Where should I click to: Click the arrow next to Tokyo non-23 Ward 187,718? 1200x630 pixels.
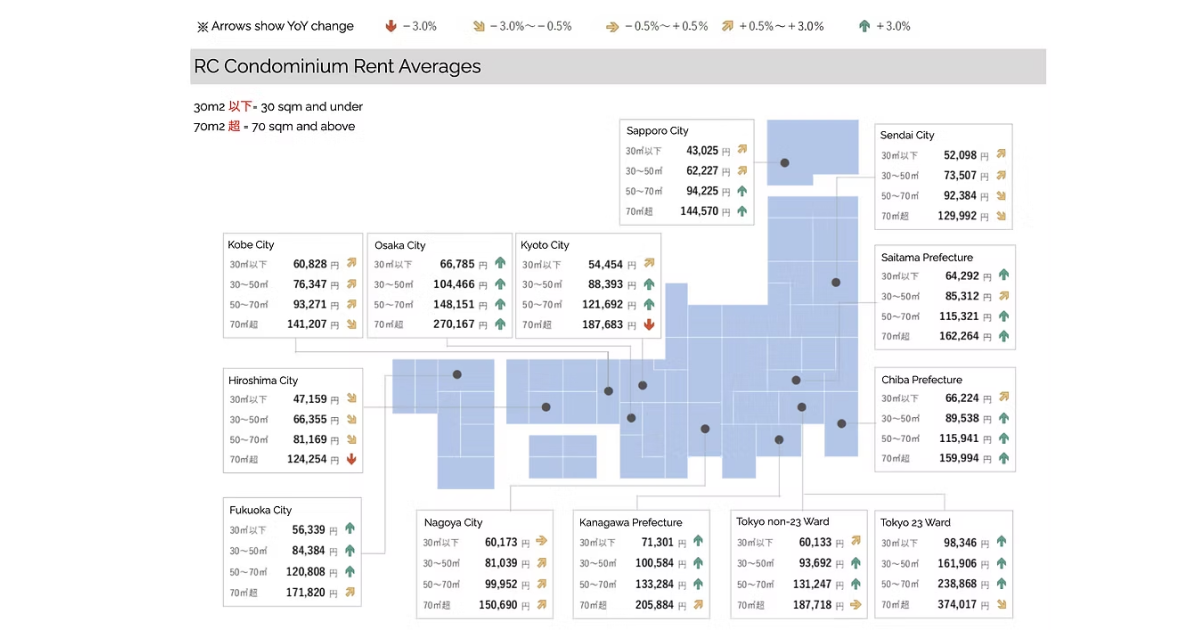[x=855, y=604]
